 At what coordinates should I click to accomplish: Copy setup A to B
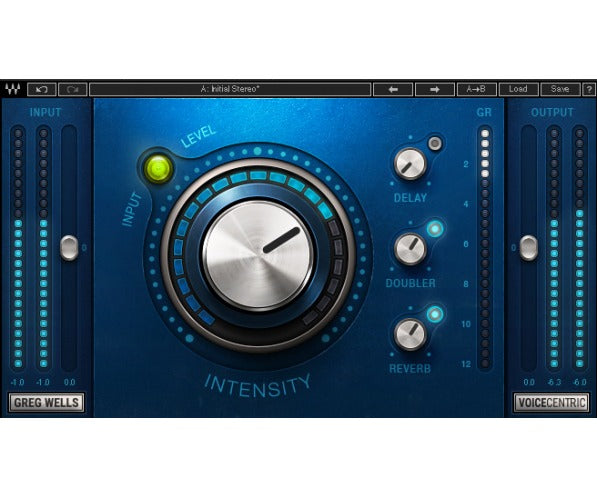click(477, 89)
